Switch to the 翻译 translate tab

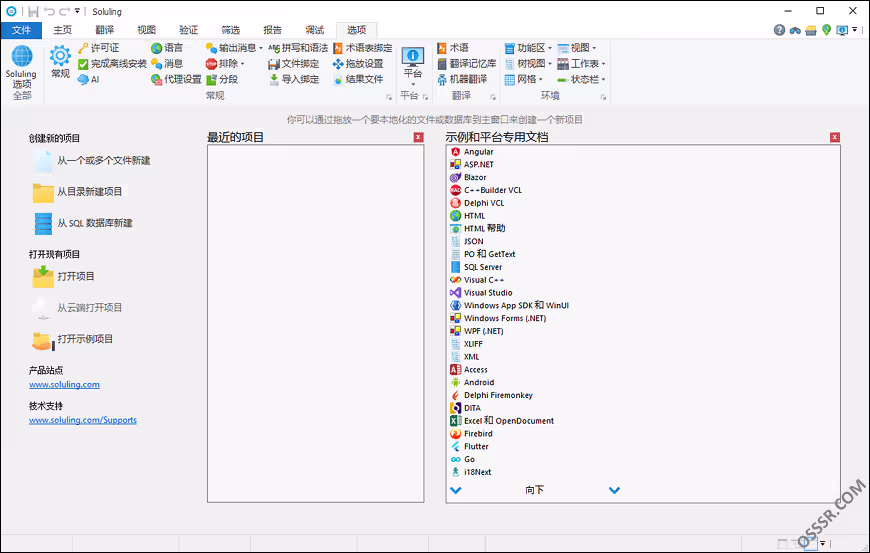coord(104,30)
